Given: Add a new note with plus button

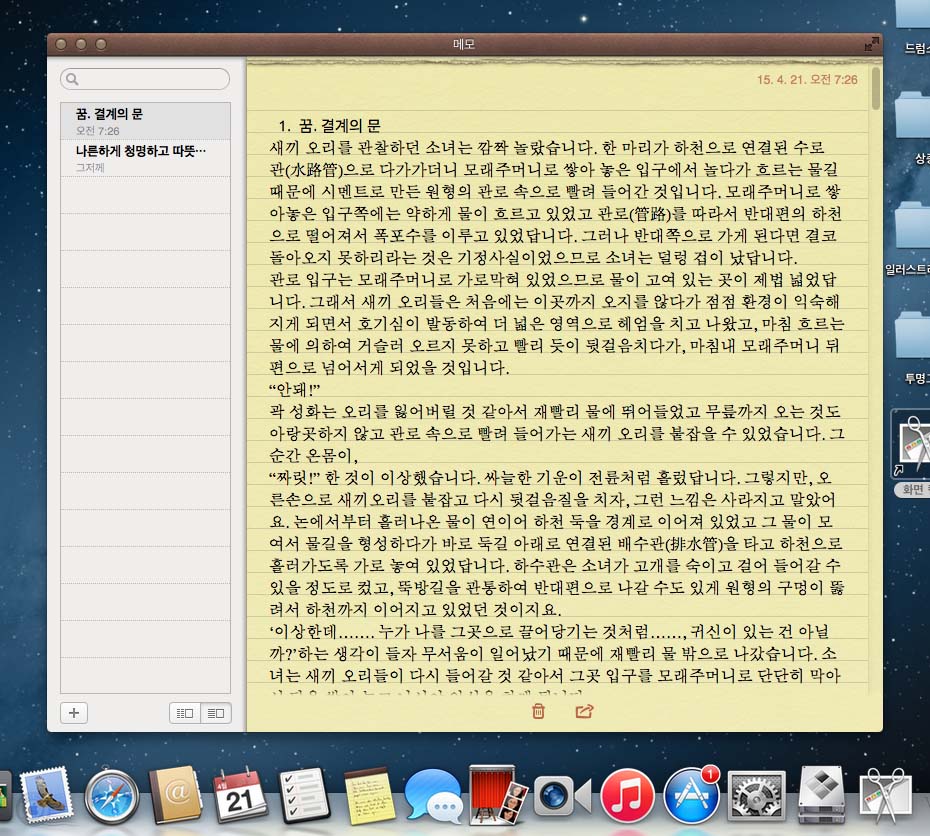Looking at the screenshot, I should tap(75, 713).
